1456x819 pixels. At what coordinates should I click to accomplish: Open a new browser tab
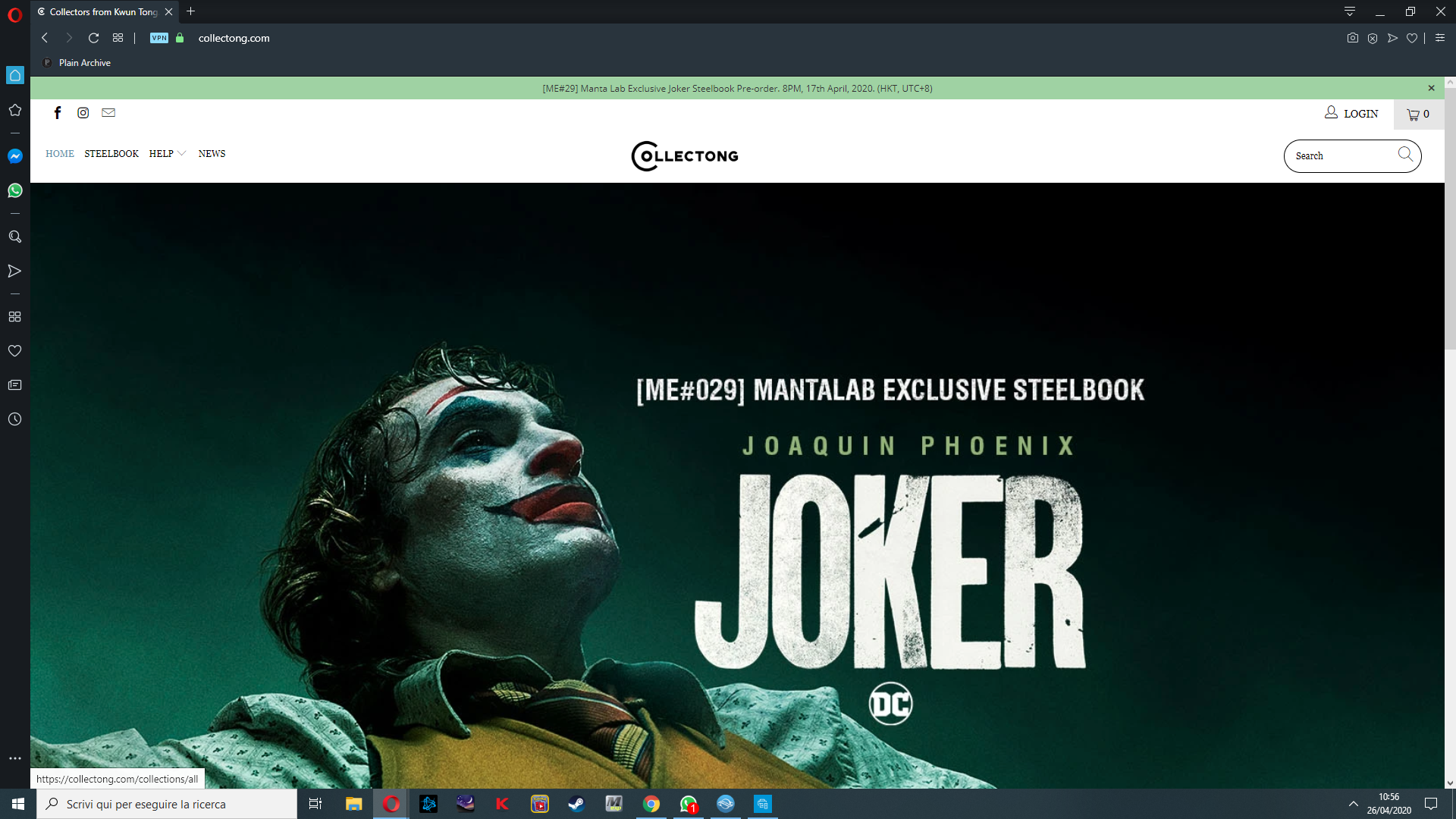click(191, 11)
